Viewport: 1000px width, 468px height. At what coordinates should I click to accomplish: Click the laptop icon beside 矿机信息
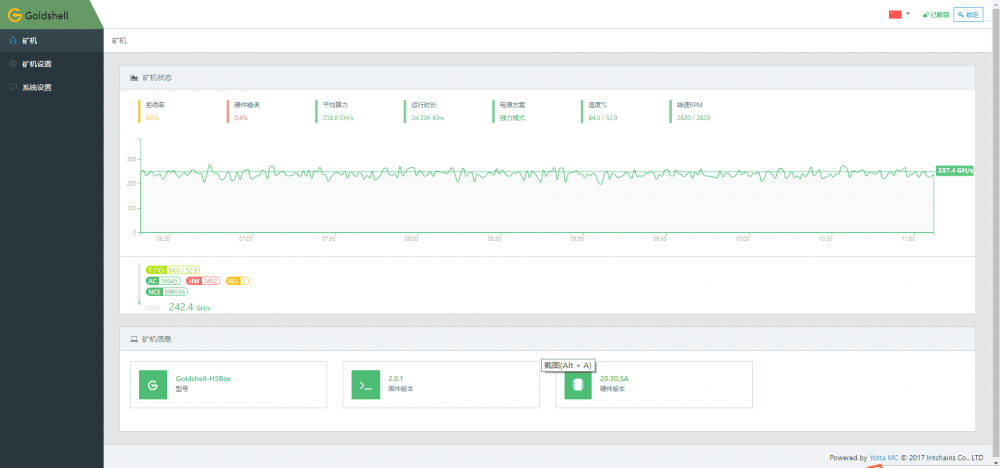pos(134,339)
